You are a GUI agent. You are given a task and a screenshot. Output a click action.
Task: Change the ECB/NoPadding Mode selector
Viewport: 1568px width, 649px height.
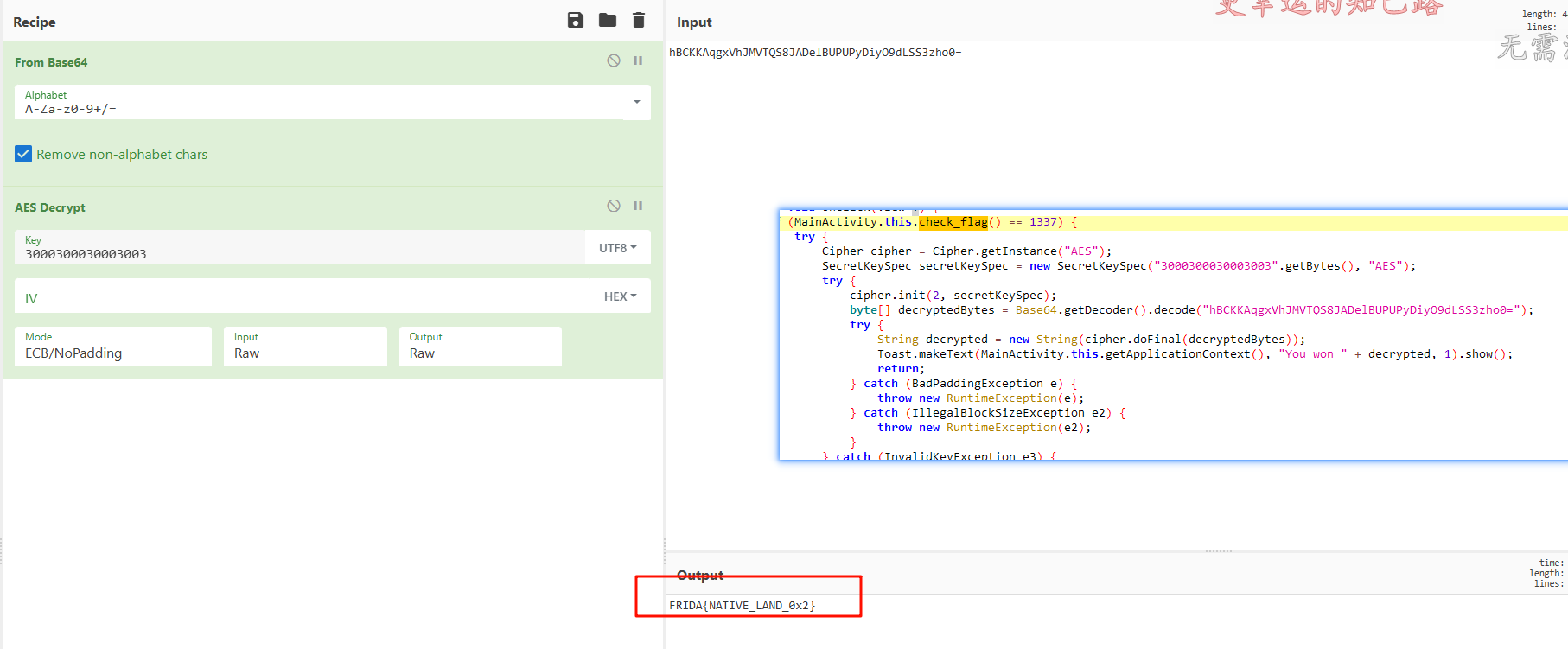(x=112, y=347)
